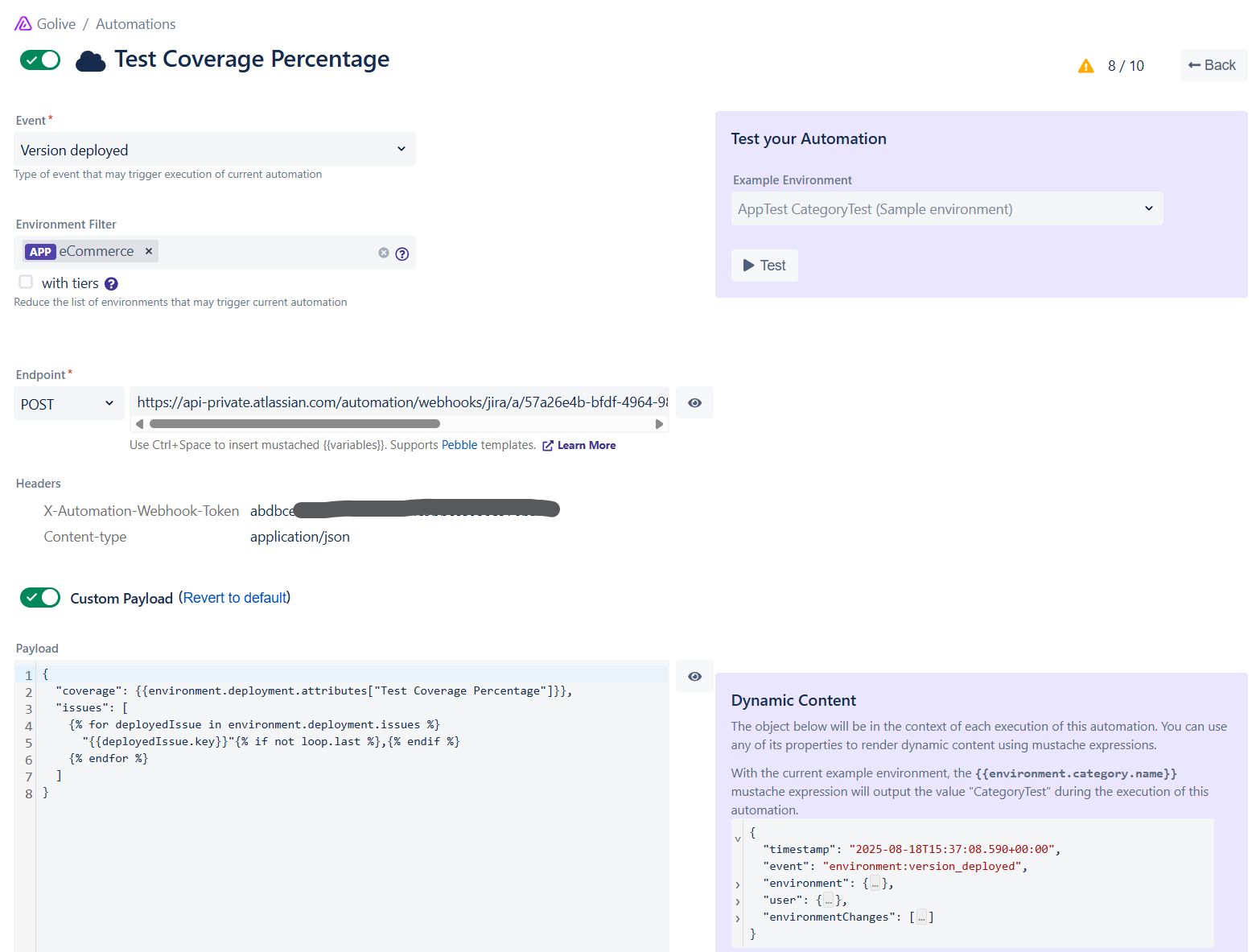Viewport: 1256px width, 952px height.
Task: Open the Event dropdown showing Version deployed
Action: pyautogui.click(x=215, y=150)
